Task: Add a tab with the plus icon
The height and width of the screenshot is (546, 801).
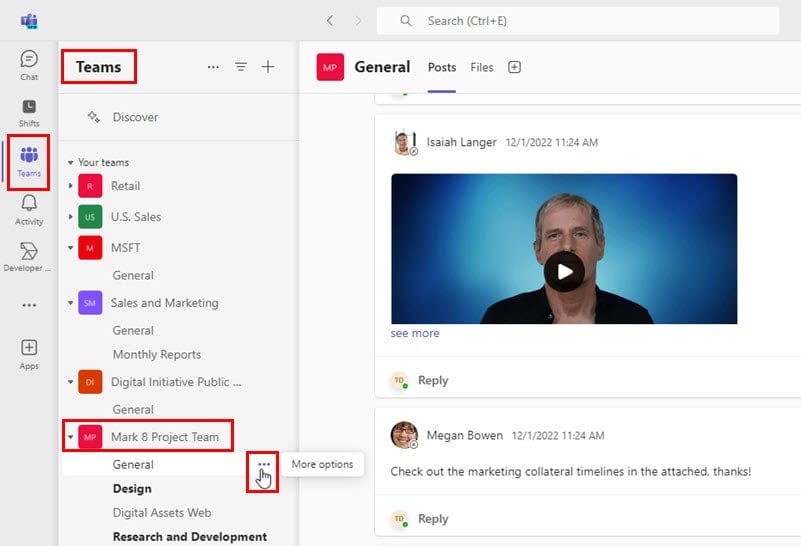Action: point(514,67)
